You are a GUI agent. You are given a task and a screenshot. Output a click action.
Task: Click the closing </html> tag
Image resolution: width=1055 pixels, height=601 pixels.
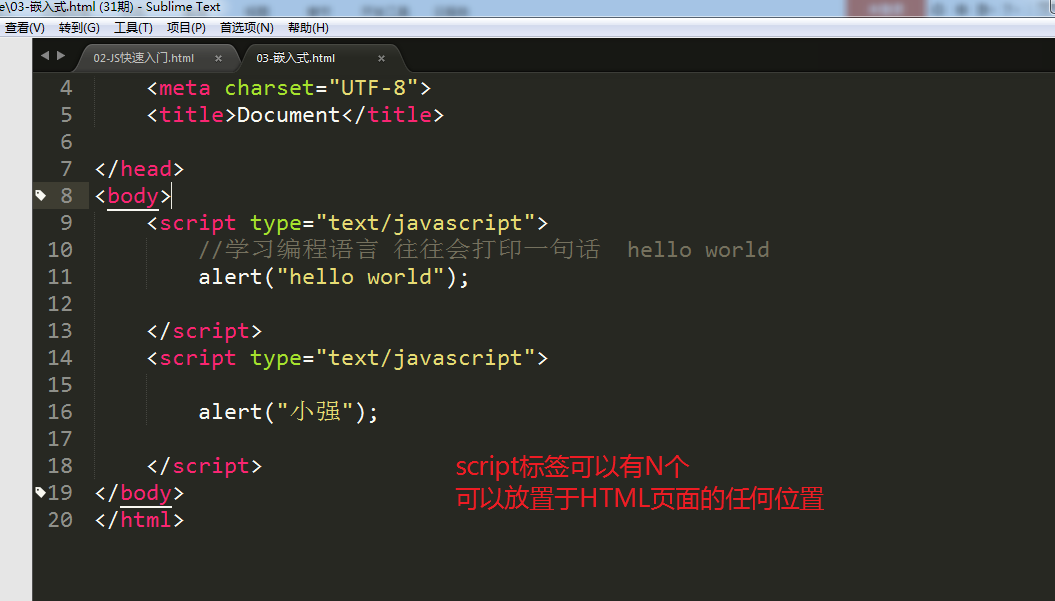pos(139,520)
